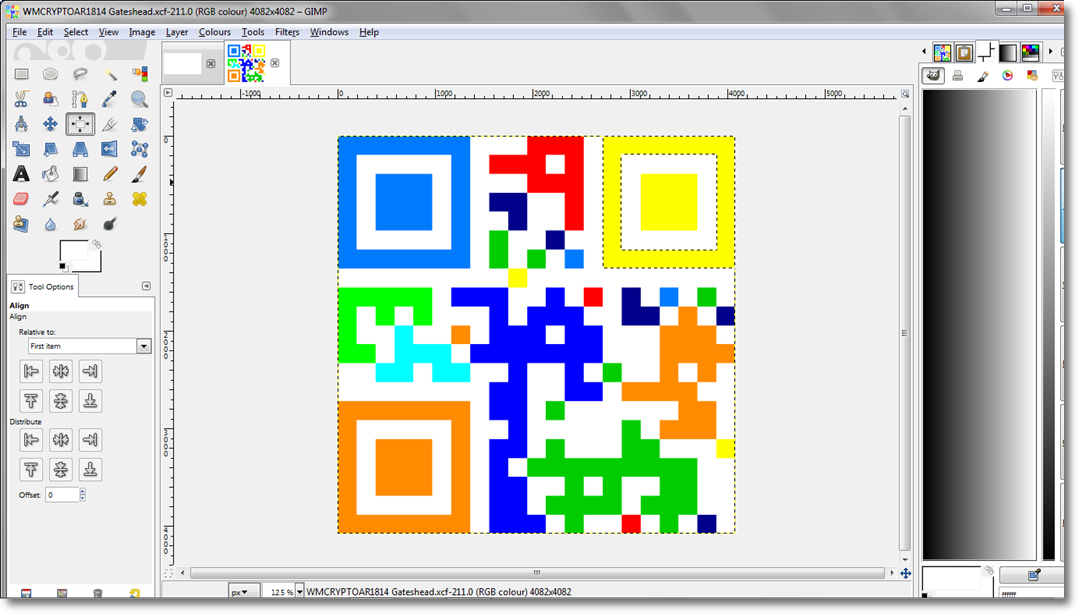Open the Layer menu
Viewport: 1080px width, 615px height.
click(x=177, y=32)
